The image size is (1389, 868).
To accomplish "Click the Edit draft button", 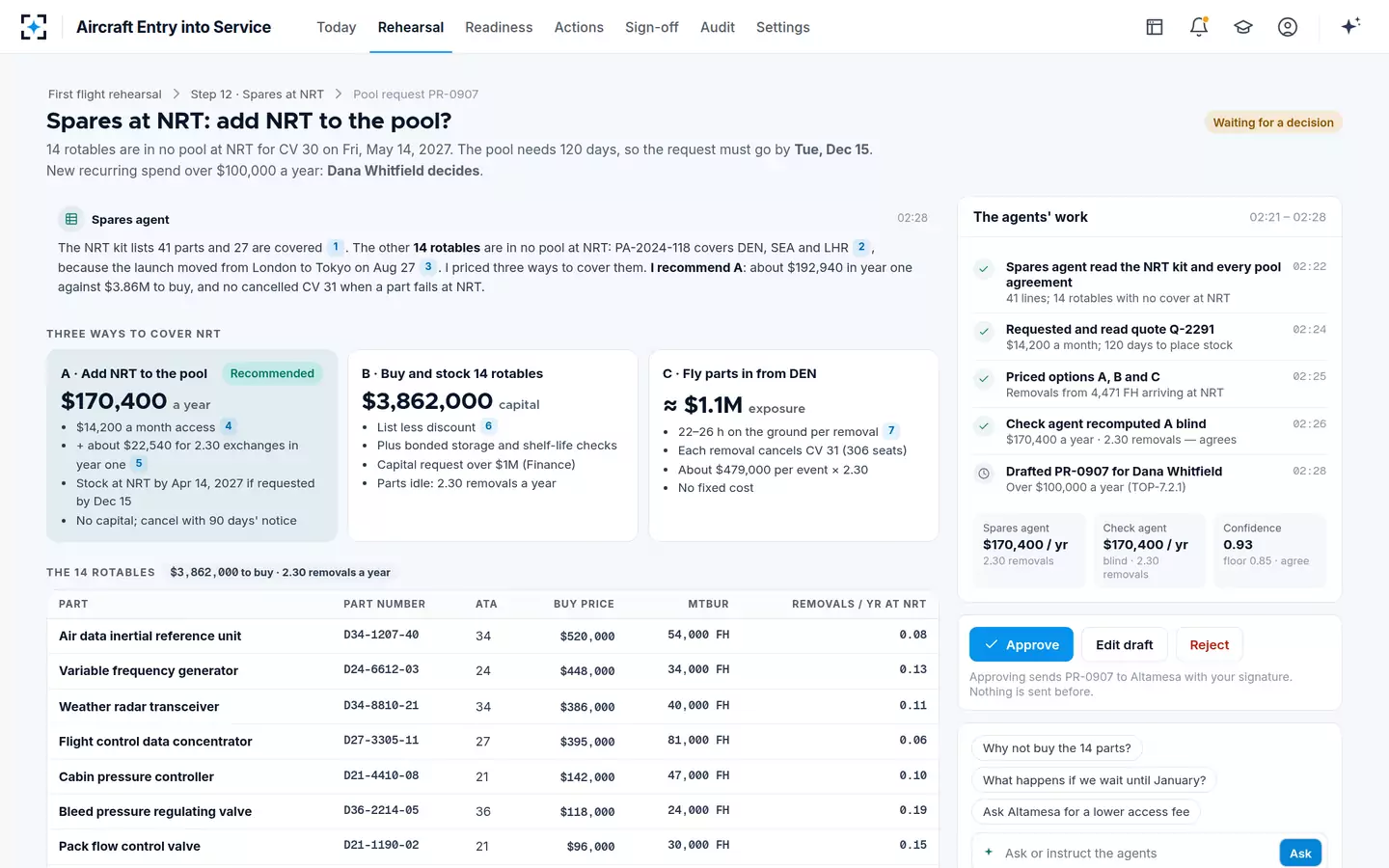I will click(1125, 644).
